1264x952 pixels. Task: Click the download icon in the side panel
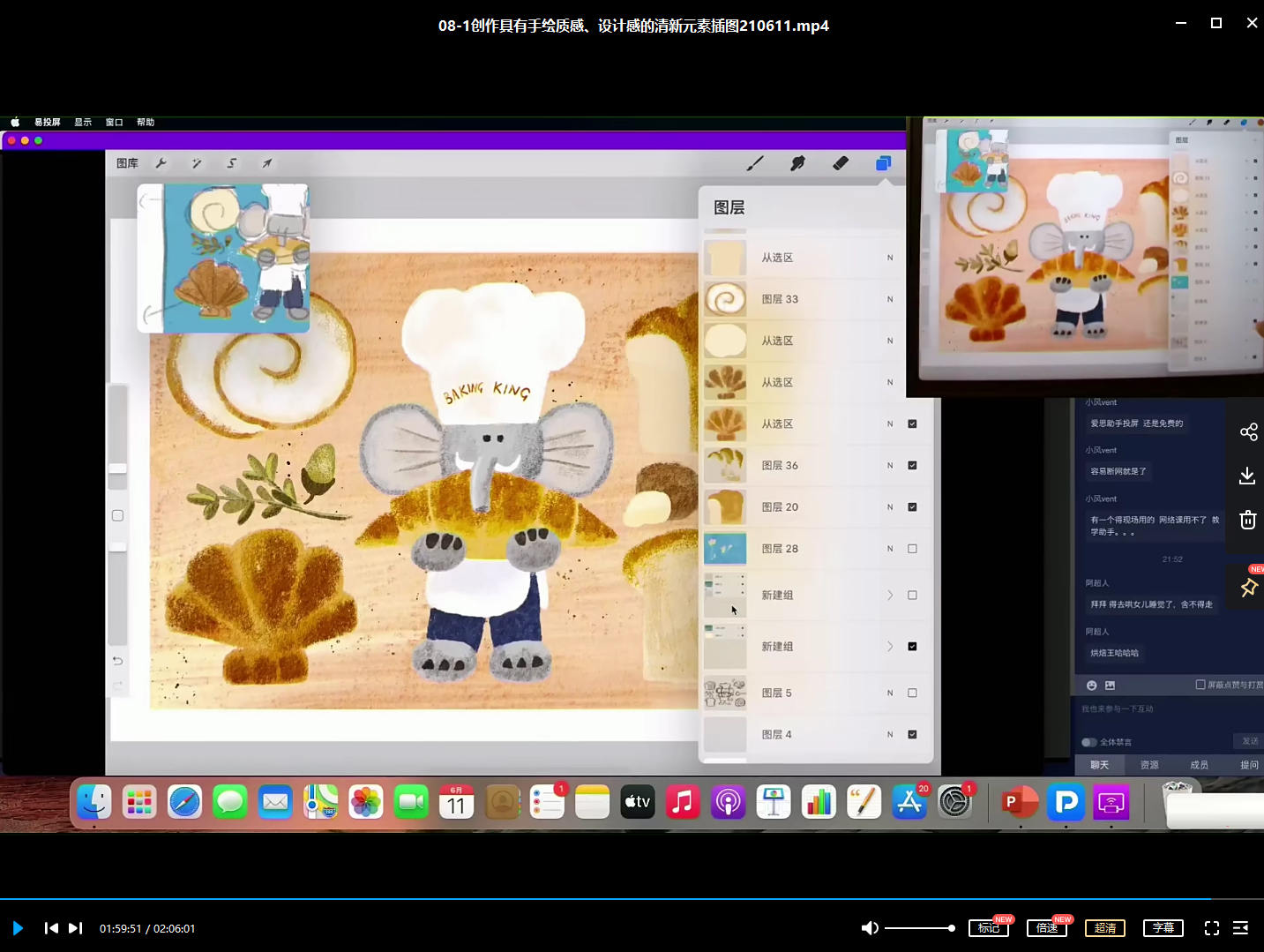[x=1247, y=476]
